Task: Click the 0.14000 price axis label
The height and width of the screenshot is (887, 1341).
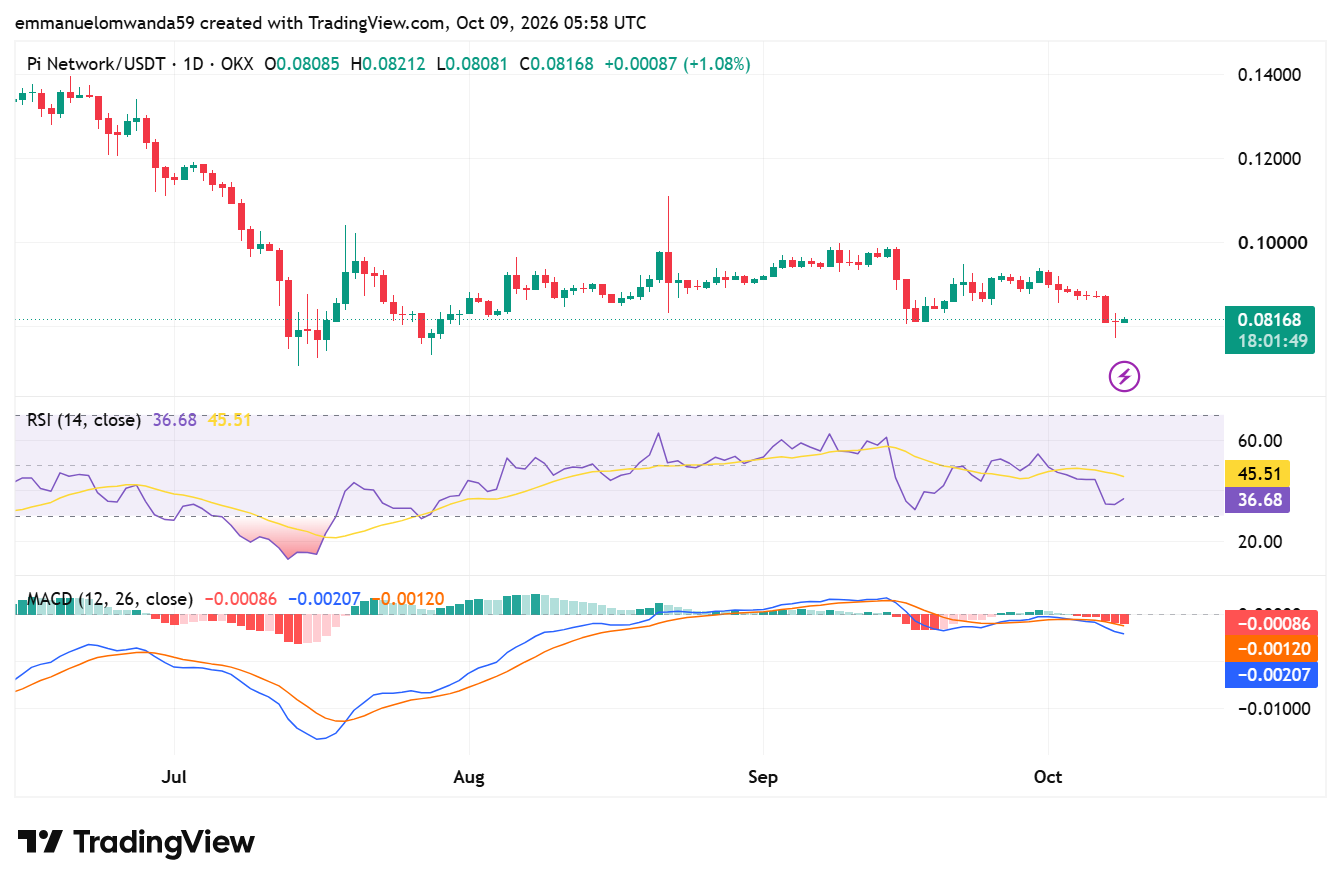Action: [1268, 75]
